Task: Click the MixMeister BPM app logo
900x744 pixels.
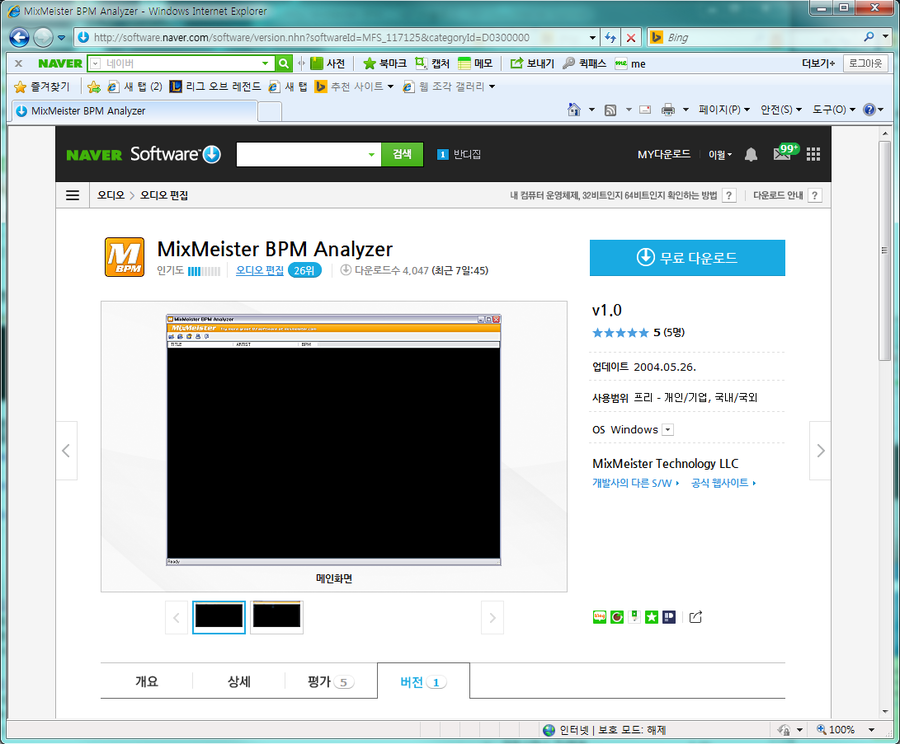Action: point(125,256)
